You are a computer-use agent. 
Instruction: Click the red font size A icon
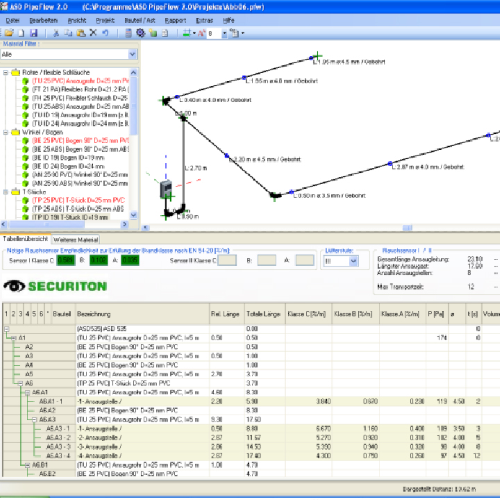point(201,33)
